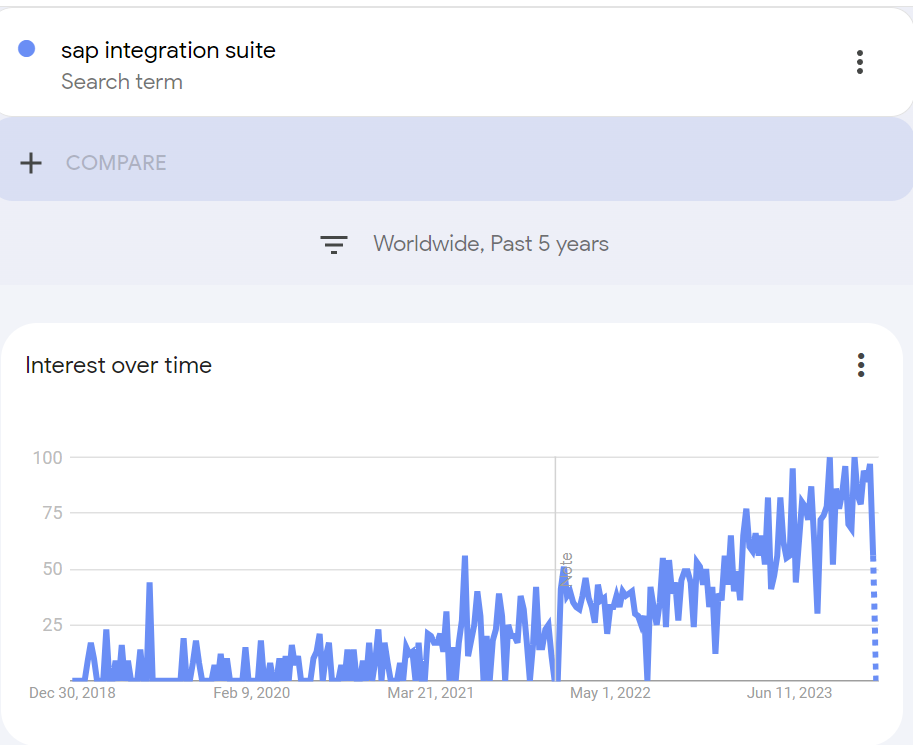913x745 pixels.
Task: Click the Mar 21, 2021 axis label
Action: pyautogui.click(x=430, y=693)
